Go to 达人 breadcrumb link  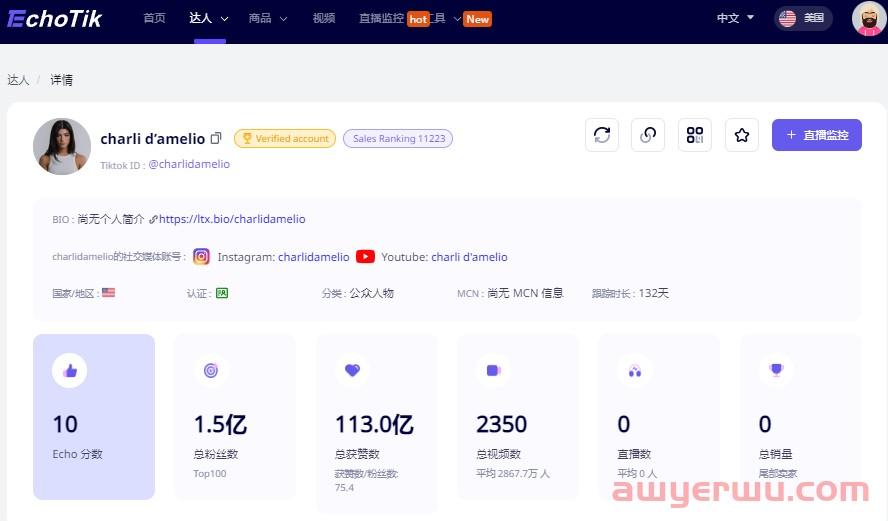point(18,80)
